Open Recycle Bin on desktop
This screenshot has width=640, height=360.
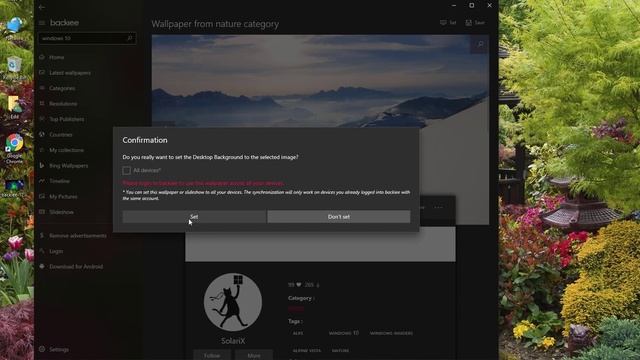[14, 68]
